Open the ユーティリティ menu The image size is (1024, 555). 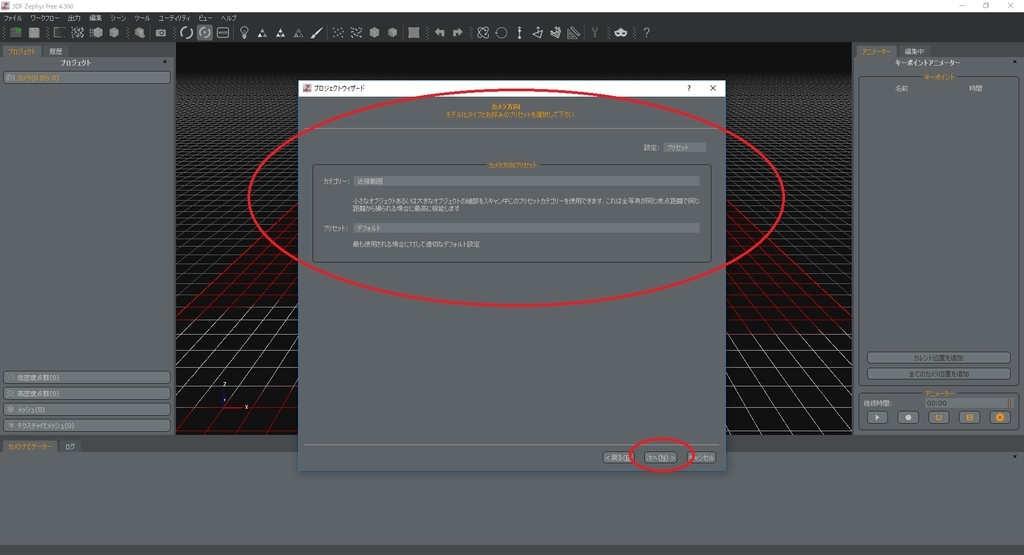coord(174,18)
